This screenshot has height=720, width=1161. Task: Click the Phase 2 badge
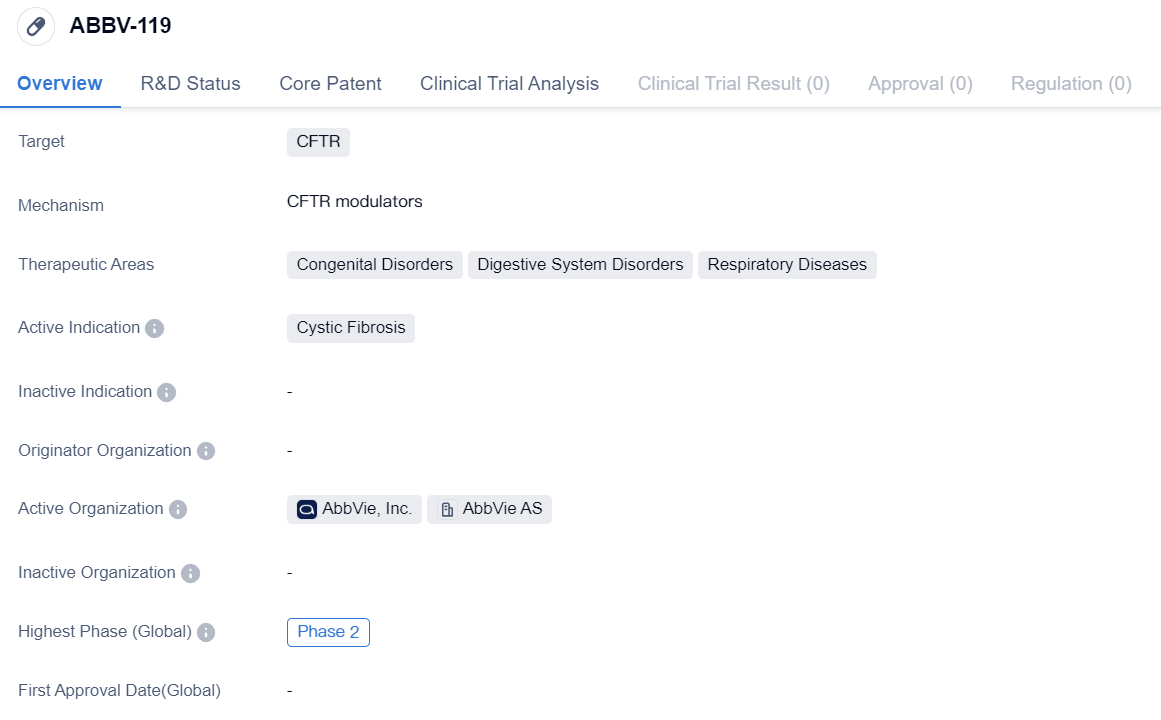point(328,632)
